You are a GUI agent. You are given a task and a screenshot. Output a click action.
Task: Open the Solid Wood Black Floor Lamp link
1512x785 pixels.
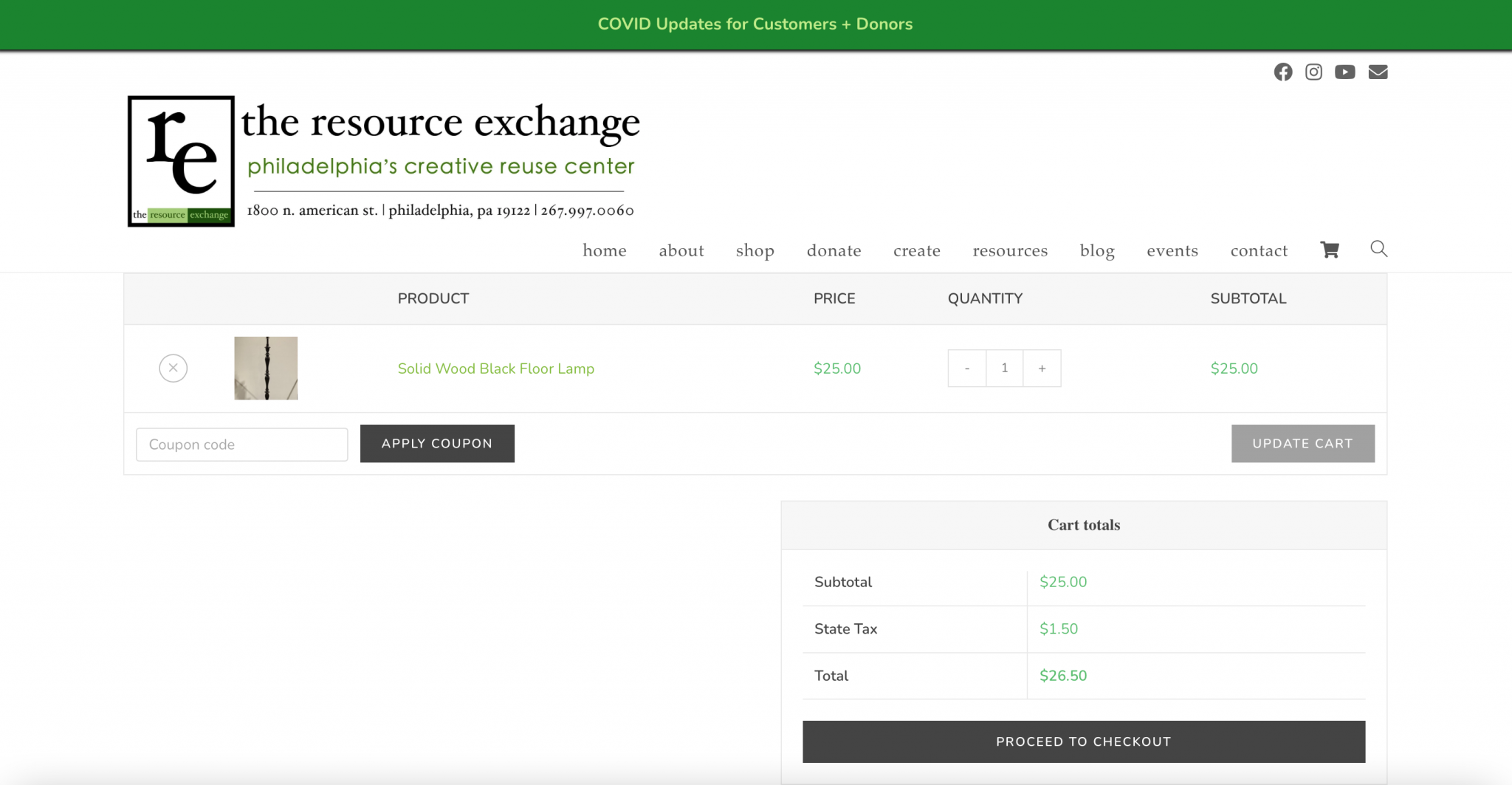point(495,368)
